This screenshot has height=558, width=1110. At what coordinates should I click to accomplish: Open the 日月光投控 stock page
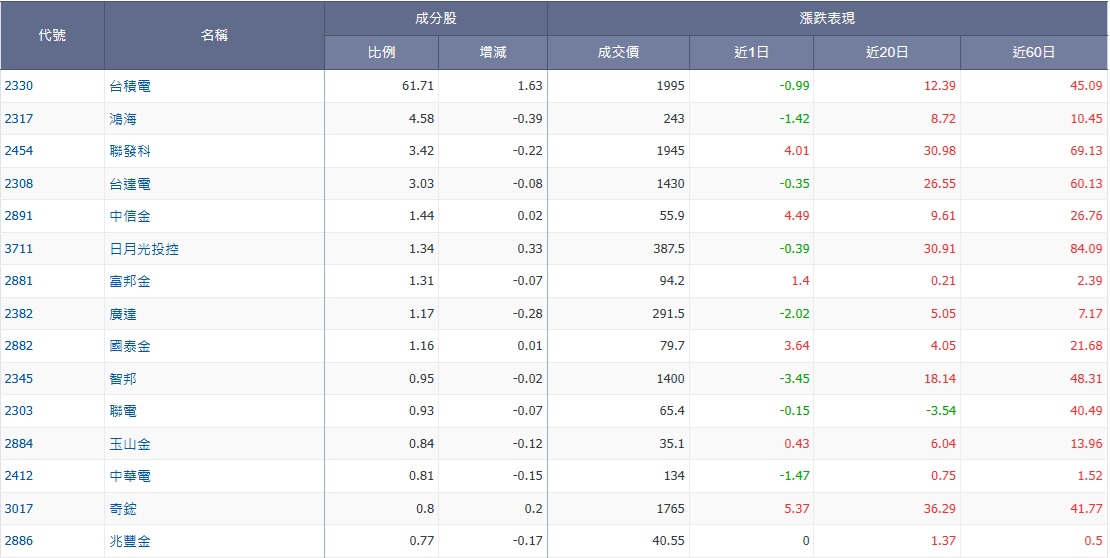click(x=144, y=249)
